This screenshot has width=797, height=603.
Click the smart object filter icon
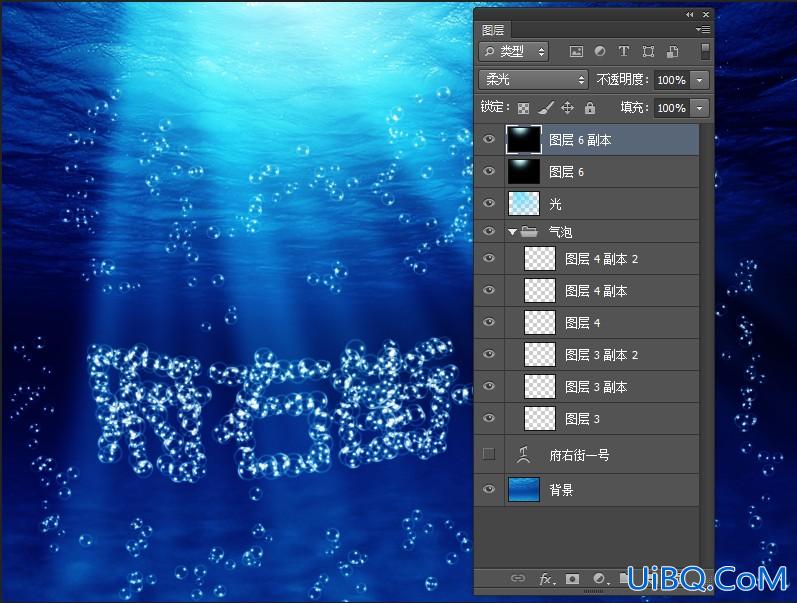tap(672, 51)
